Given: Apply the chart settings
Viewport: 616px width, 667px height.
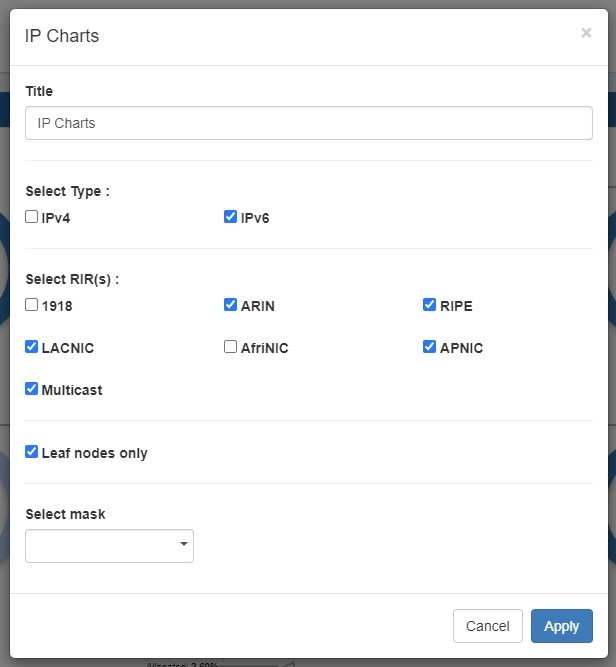Looking at the screenshot, I should [561, 626].
